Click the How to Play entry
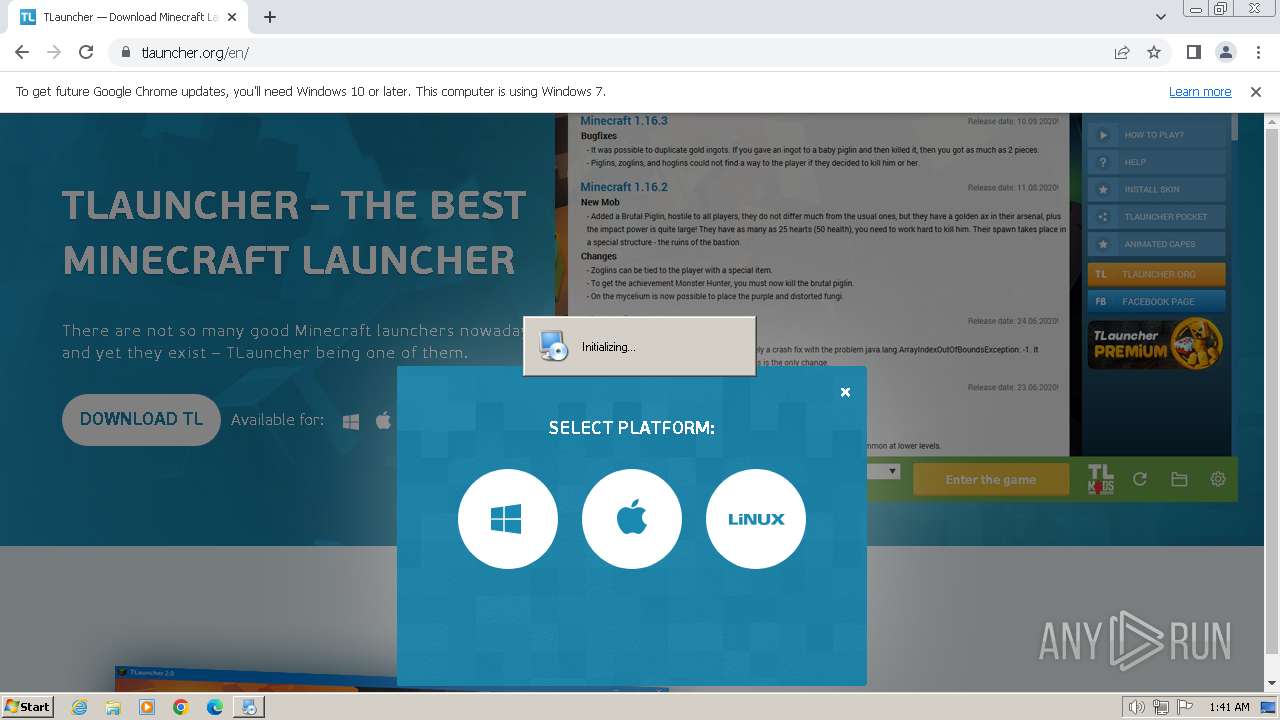 tap(1156, 135)
